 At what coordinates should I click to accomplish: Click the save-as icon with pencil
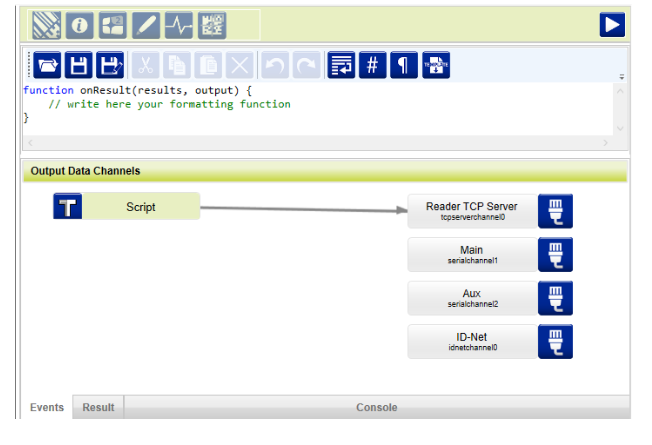click(x=110, y=66)
